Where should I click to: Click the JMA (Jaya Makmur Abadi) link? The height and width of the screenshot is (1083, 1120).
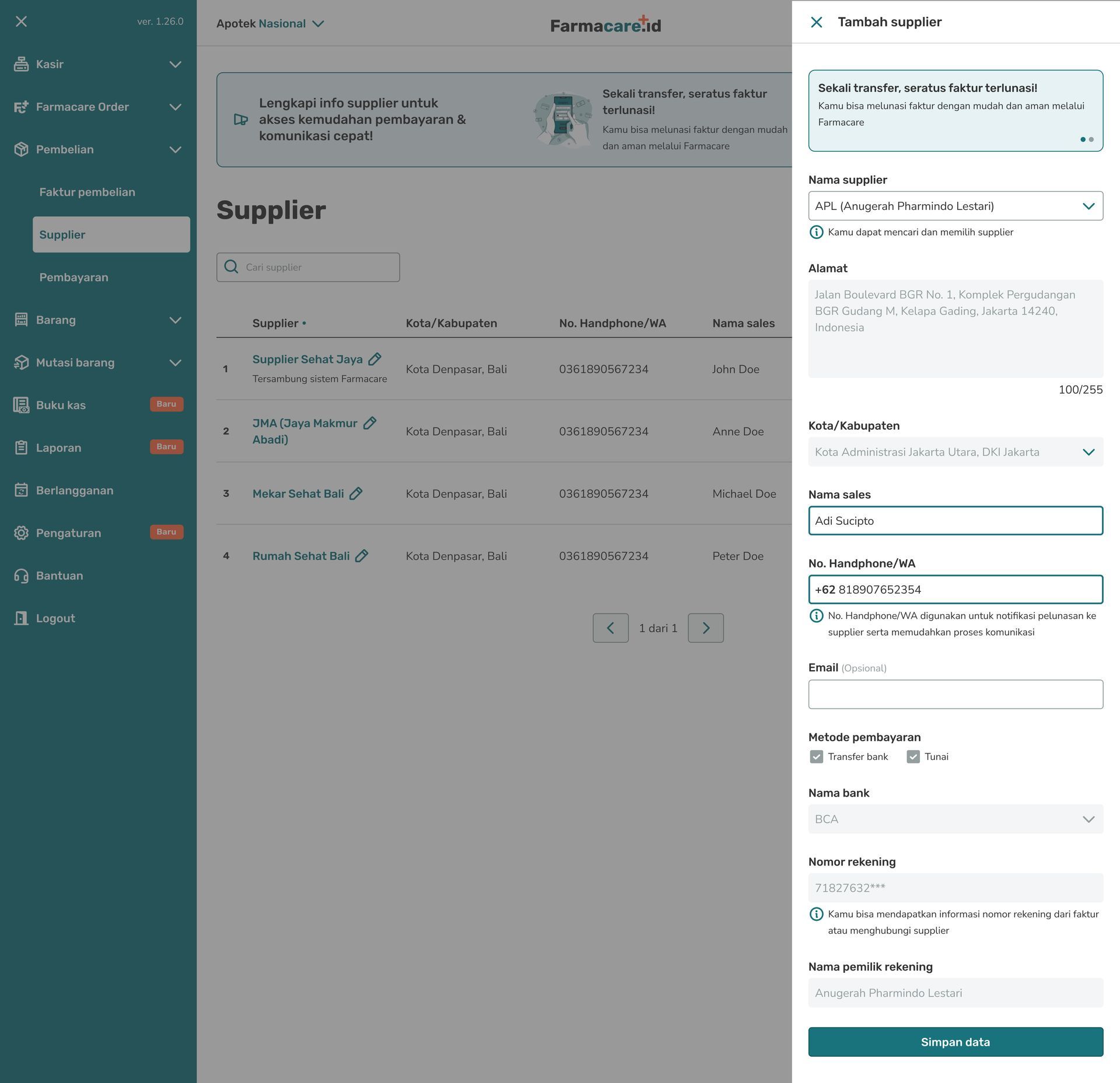pos(305,431)
